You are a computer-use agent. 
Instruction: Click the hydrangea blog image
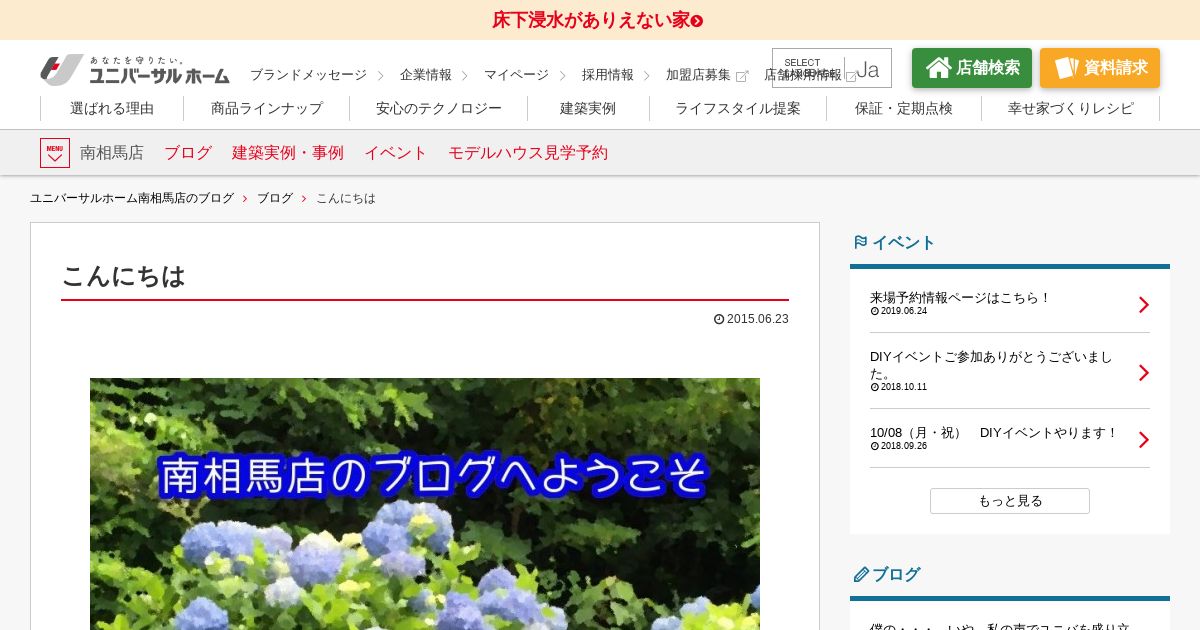(x=425, y=504)
